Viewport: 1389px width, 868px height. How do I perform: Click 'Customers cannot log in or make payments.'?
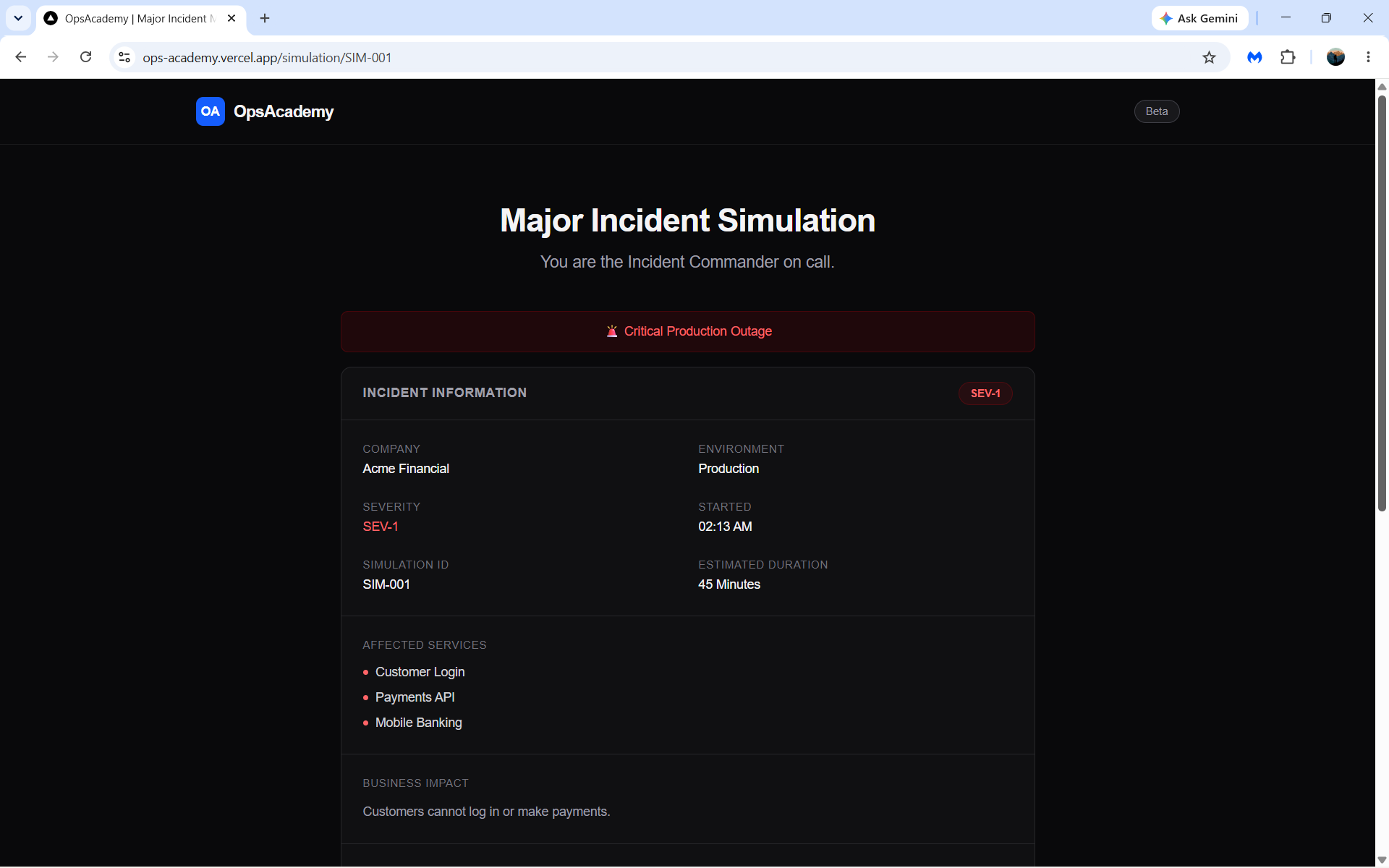click(486, 812)
